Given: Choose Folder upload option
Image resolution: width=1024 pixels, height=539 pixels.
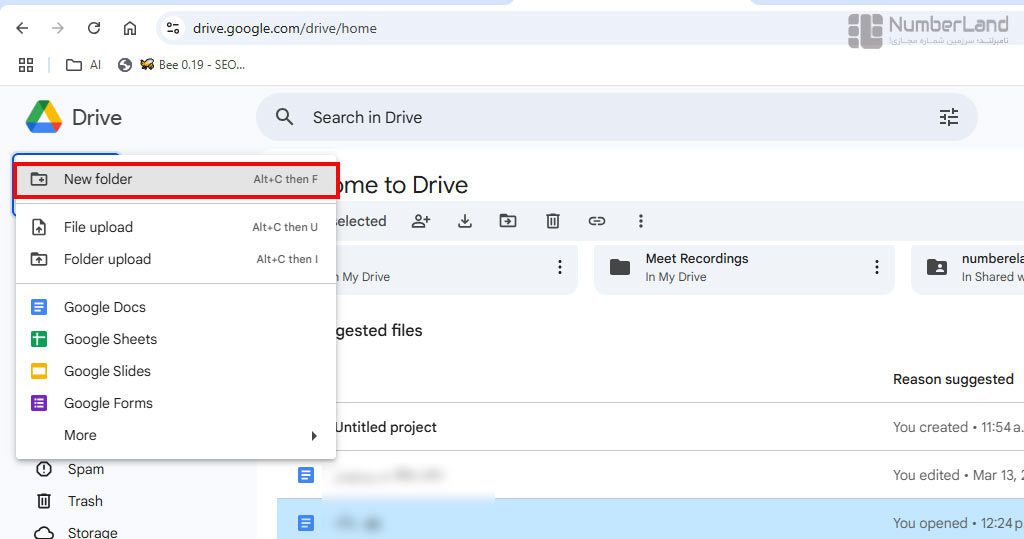Looking at the screenshot, I should pyautogui.click(x=176, y=259).
